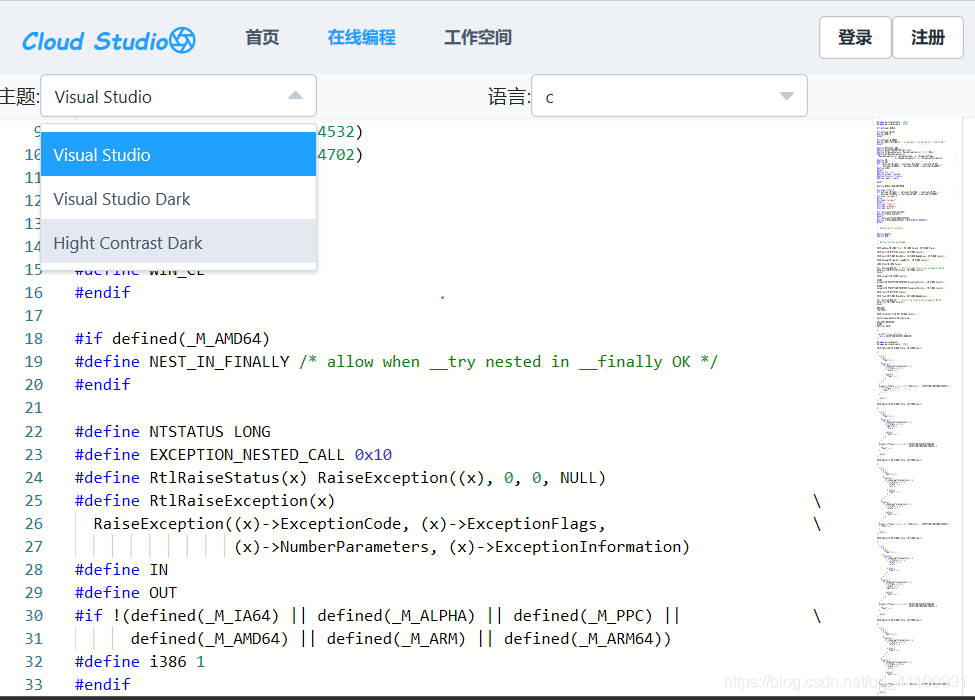The width and height of the screenshot is (975, 700).
Task: Choose Hight Contrast Dark theme option
Action: 178,242
